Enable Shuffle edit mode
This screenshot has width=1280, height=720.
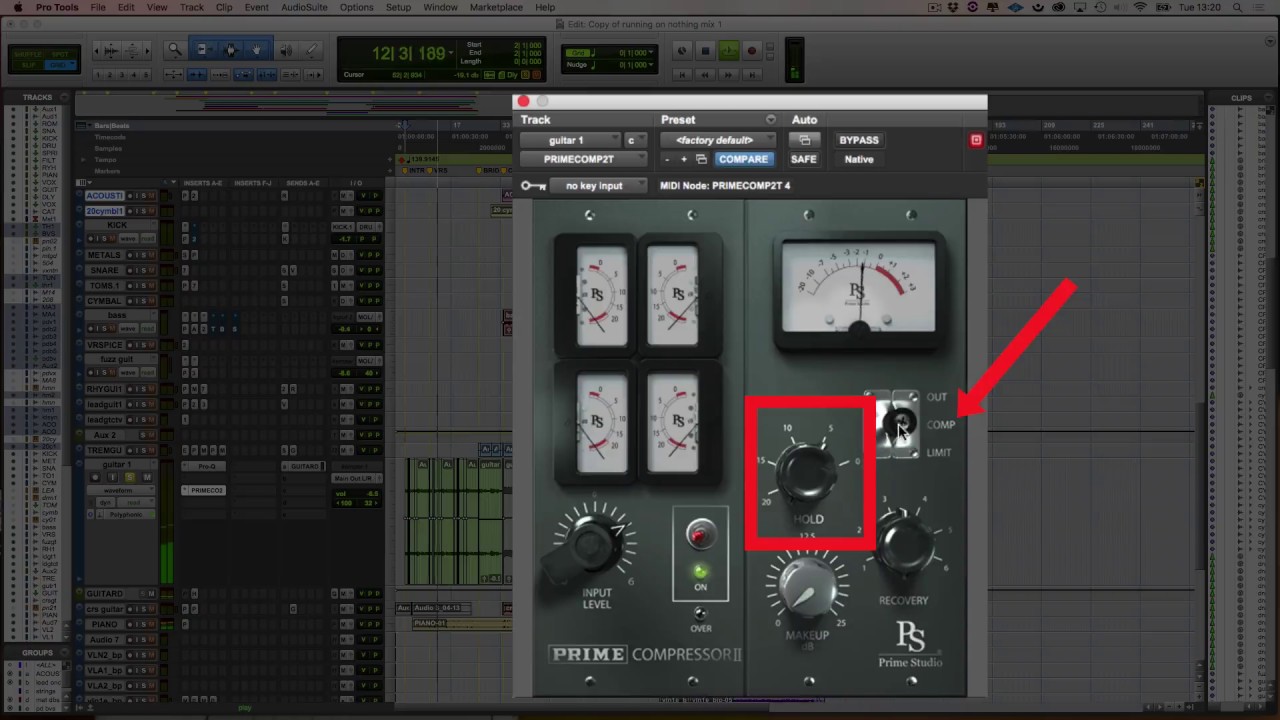(28, 54)
